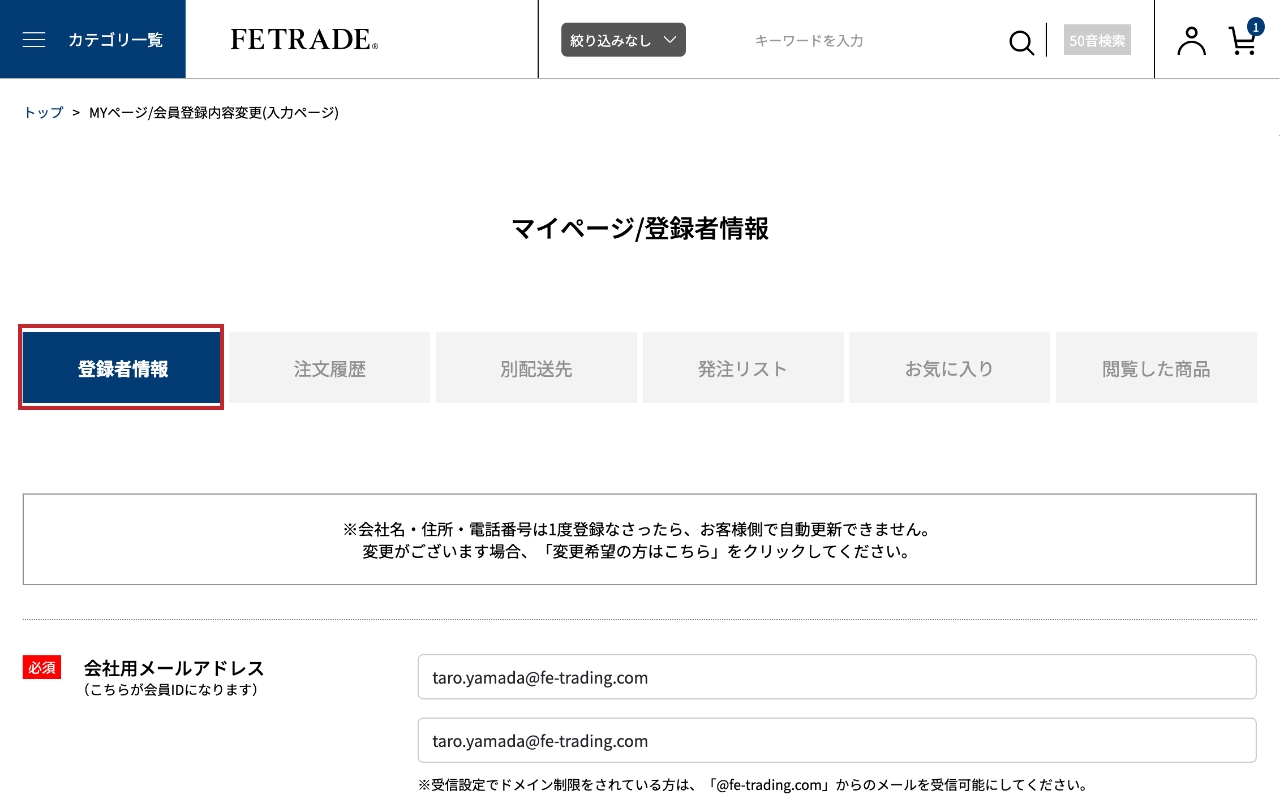View the 閲覧した商品 tab
Viewport: 1280px width, 806px height.
[x=1156, y=369]
